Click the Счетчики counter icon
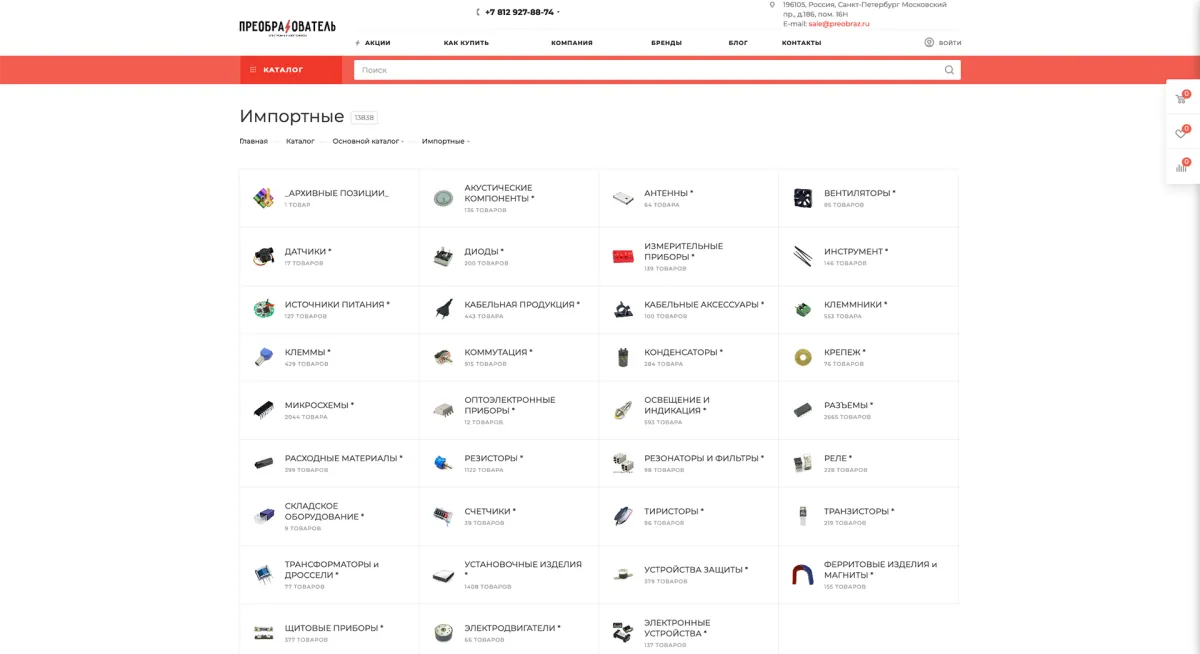 point(443,516)
